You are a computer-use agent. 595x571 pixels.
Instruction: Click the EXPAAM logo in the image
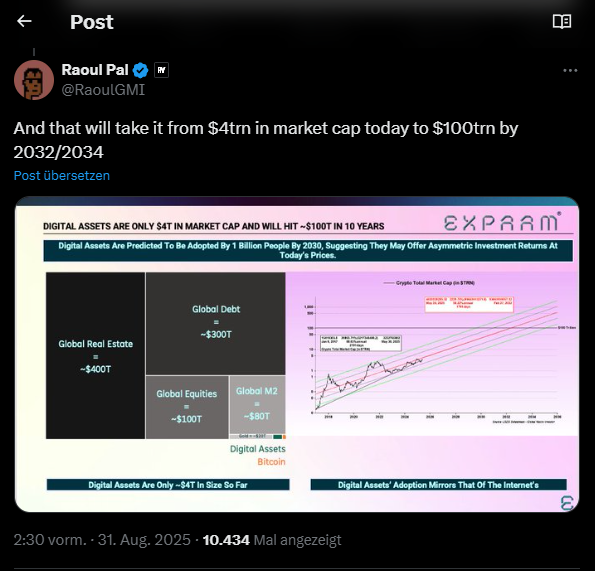coord(502,222)
